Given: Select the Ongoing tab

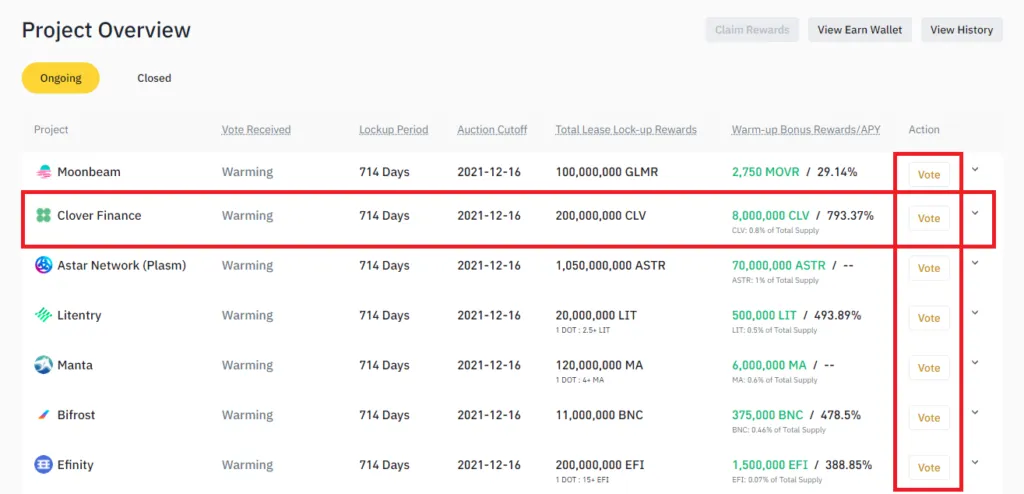Looking at the screenshot, I should click(61, 78).
